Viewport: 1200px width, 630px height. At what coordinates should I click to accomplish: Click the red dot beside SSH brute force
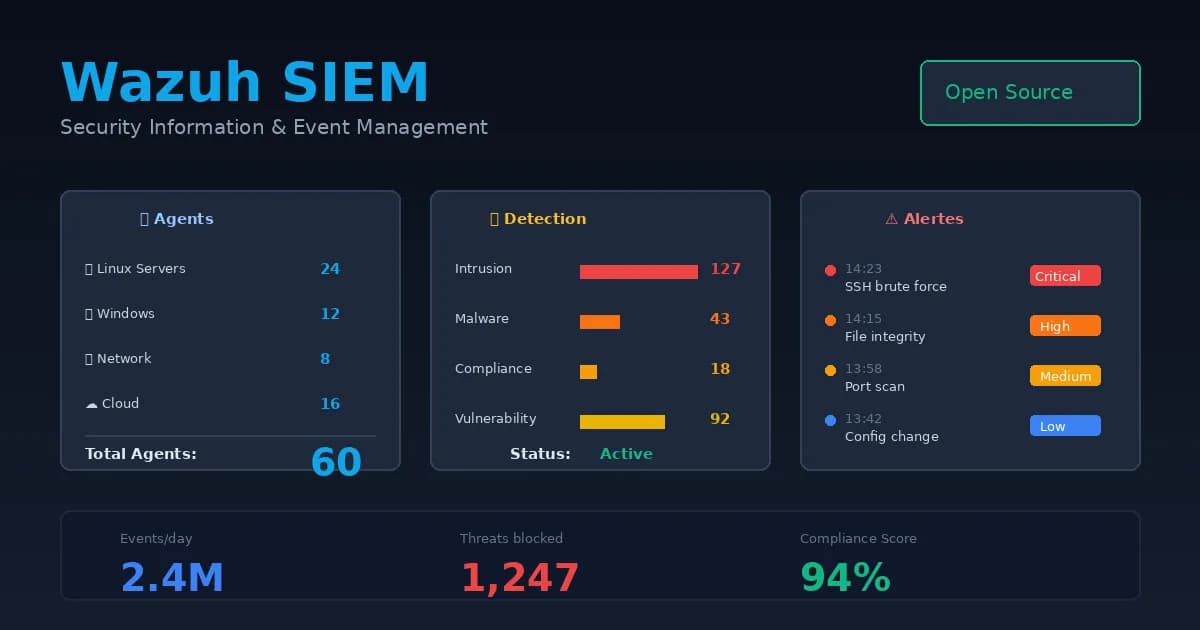[x=830, y=270]
